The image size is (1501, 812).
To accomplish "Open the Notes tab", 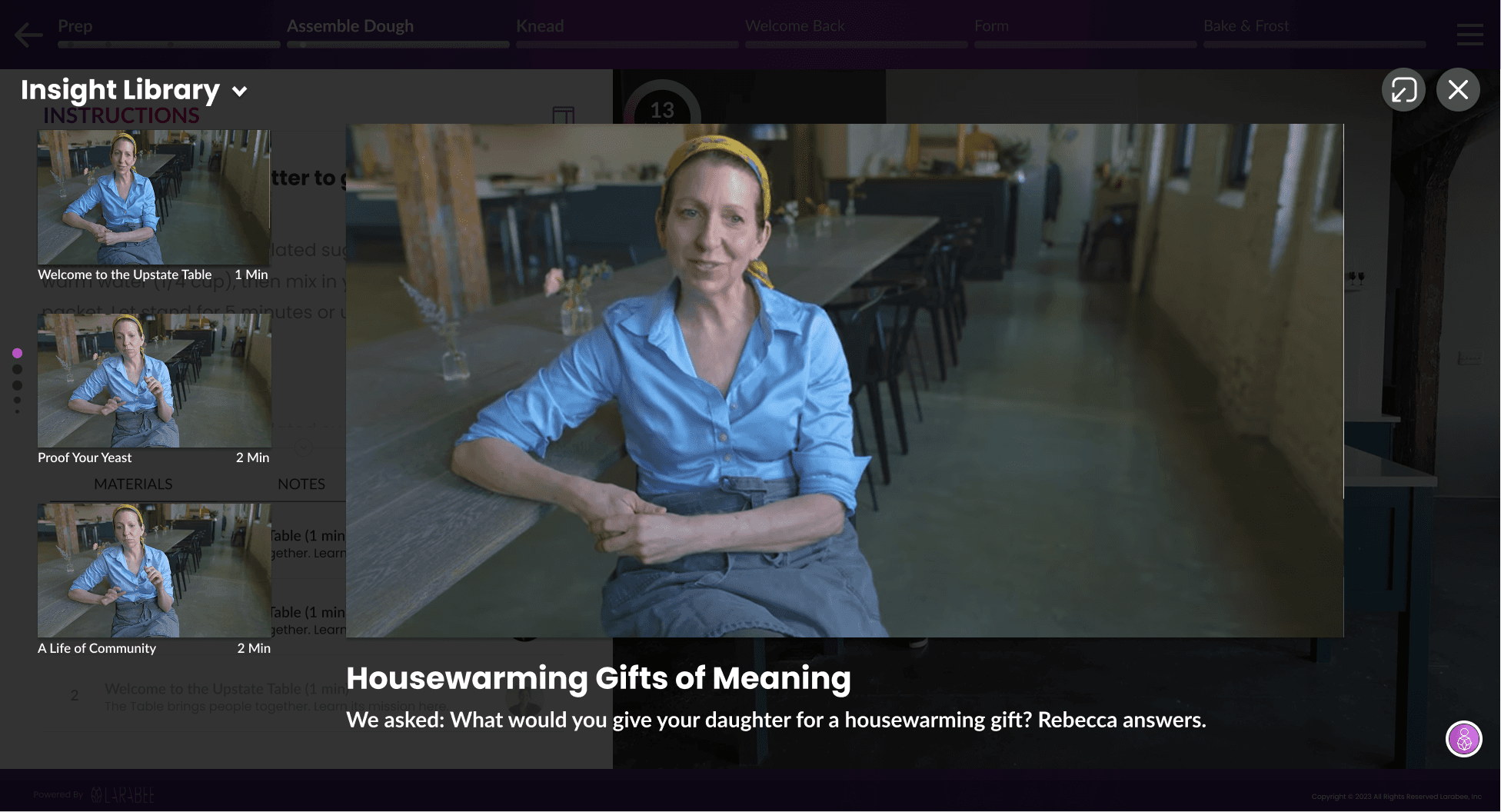I will [301, 484].
